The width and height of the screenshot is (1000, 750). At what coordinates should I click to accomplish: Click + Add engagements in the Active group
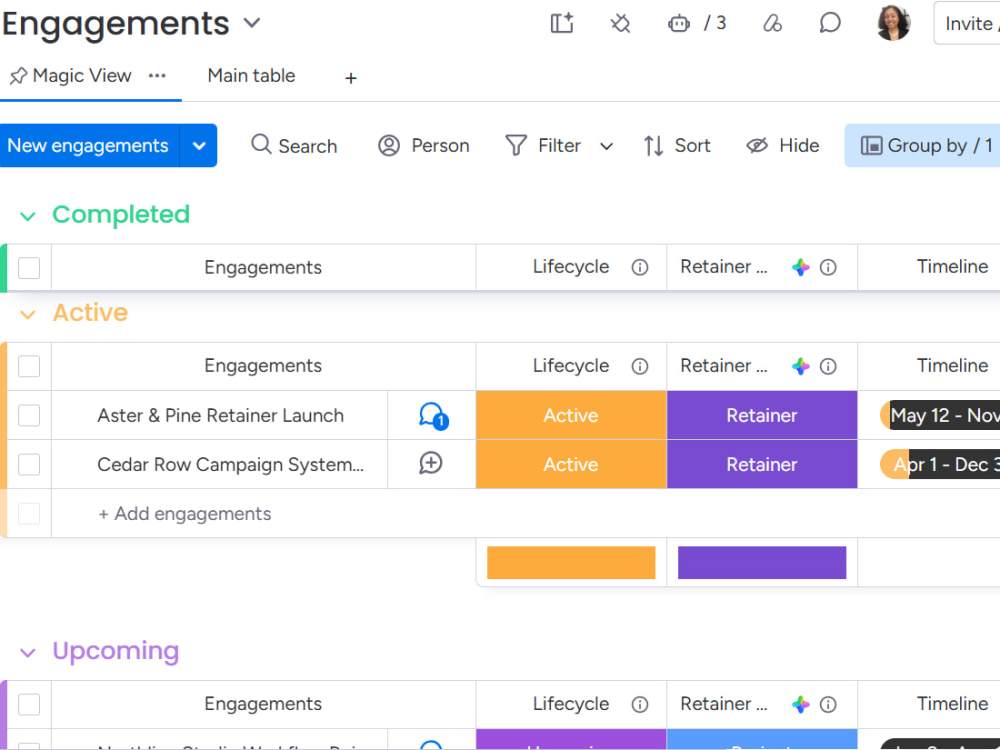(x=185, y=513)
